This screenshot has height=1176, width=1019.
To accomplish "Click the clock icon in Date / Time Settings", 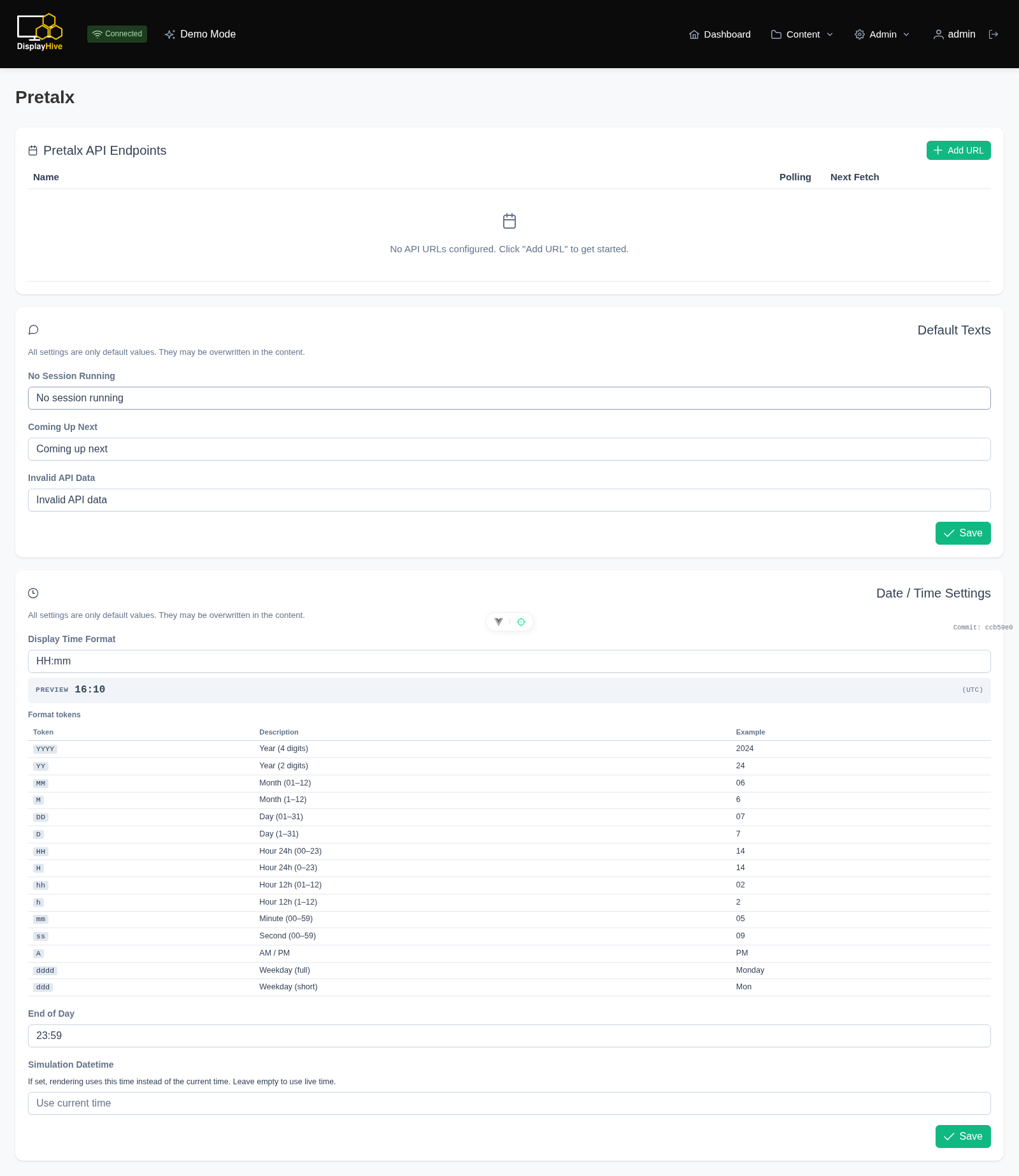I will tap(34, 593).
